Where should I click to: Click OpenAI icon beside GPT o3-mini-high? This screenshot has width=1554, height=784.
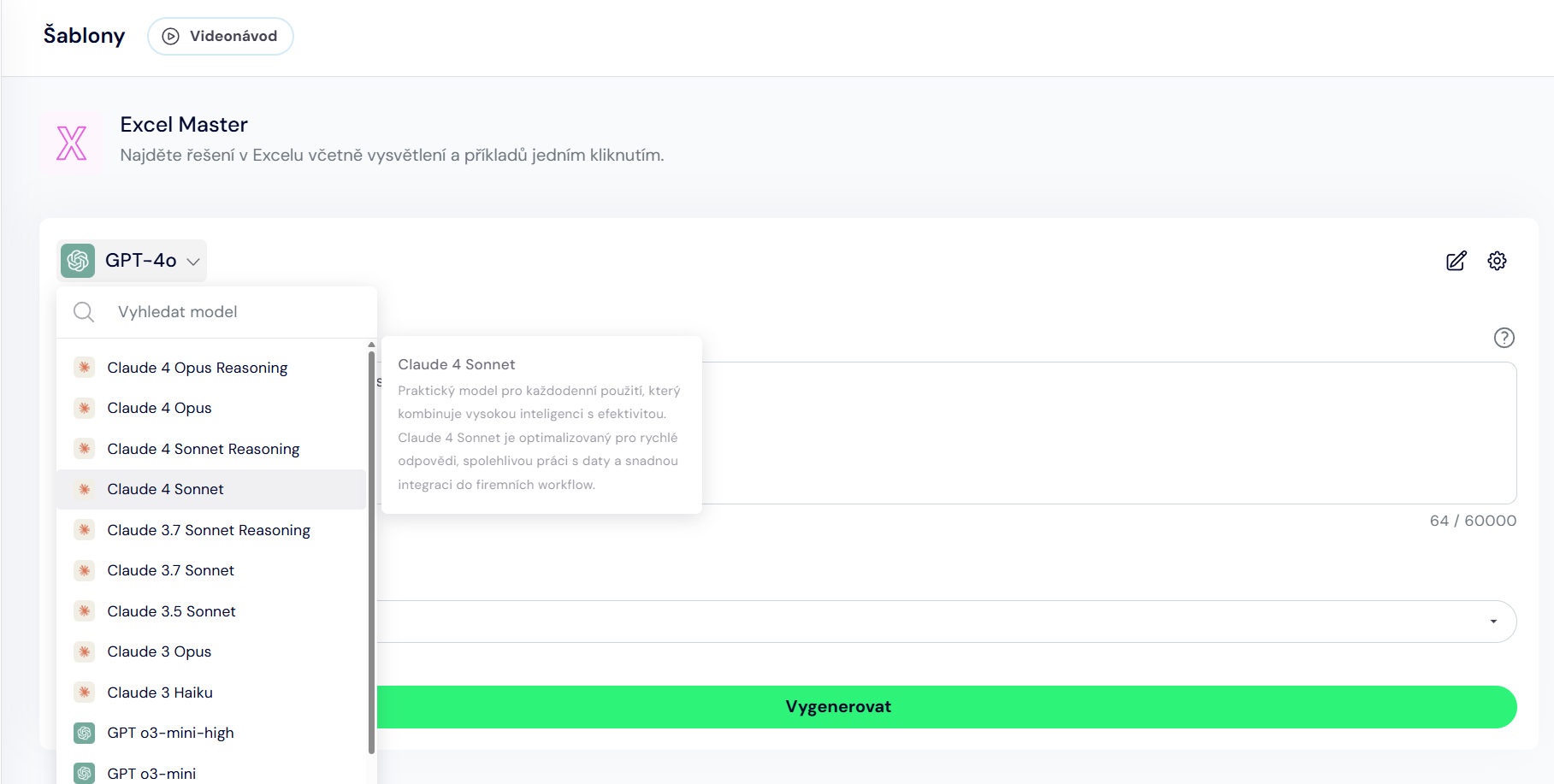(x=84, y=733)
